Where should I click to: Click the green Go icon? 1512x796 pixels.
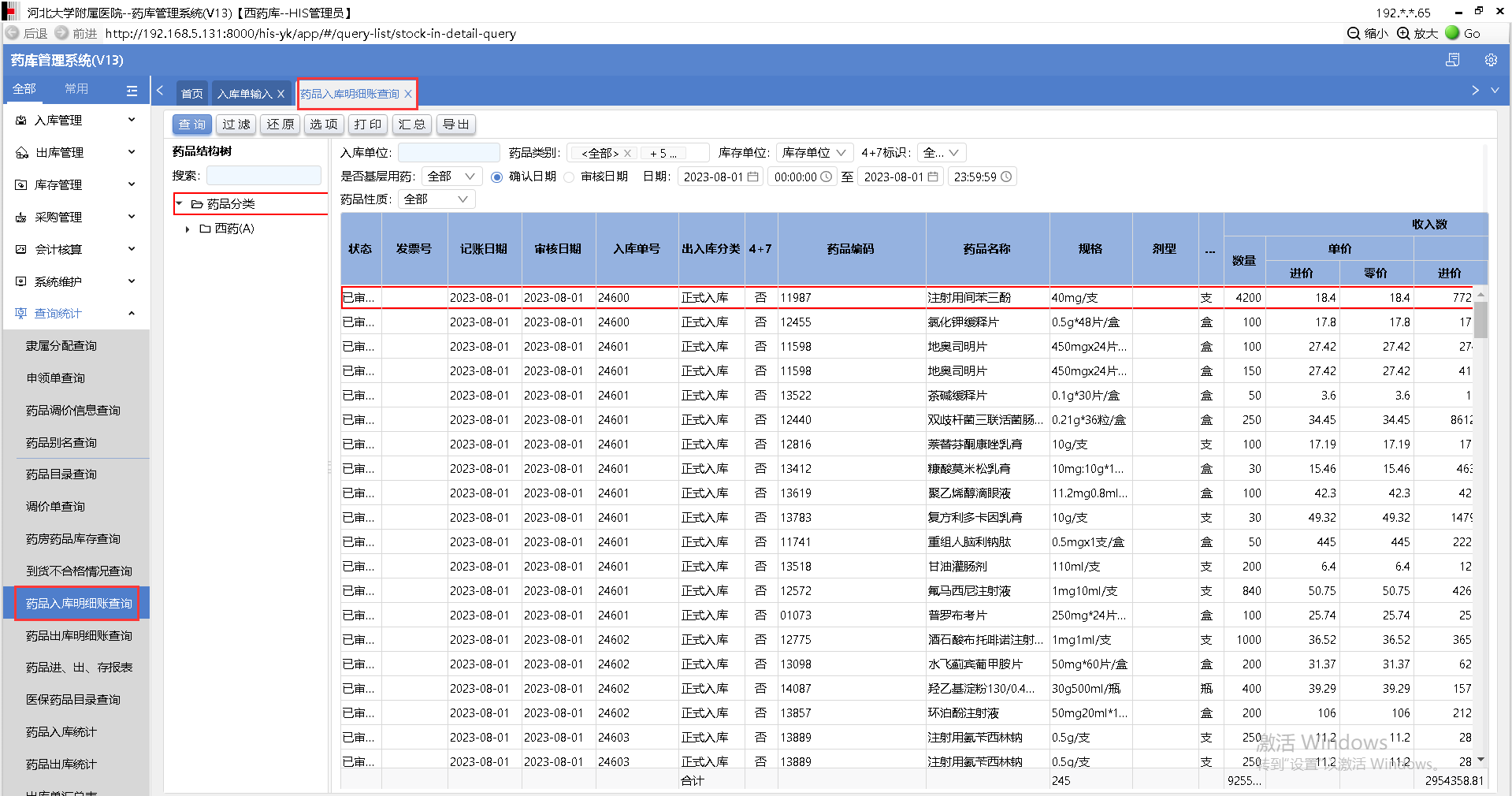1452,33
